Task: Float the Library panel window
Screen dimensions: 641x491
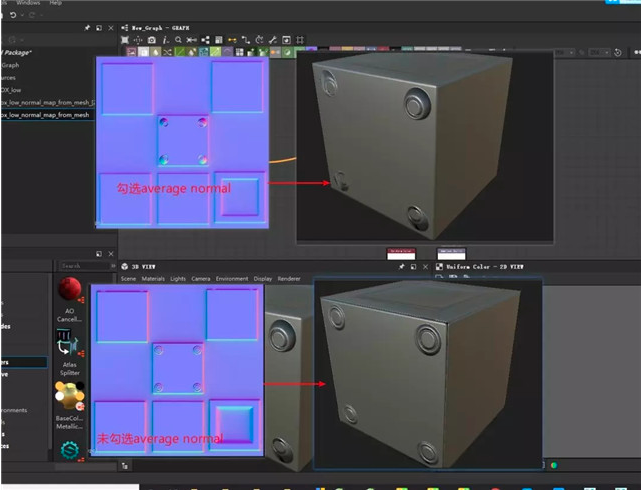Action: 99,254
